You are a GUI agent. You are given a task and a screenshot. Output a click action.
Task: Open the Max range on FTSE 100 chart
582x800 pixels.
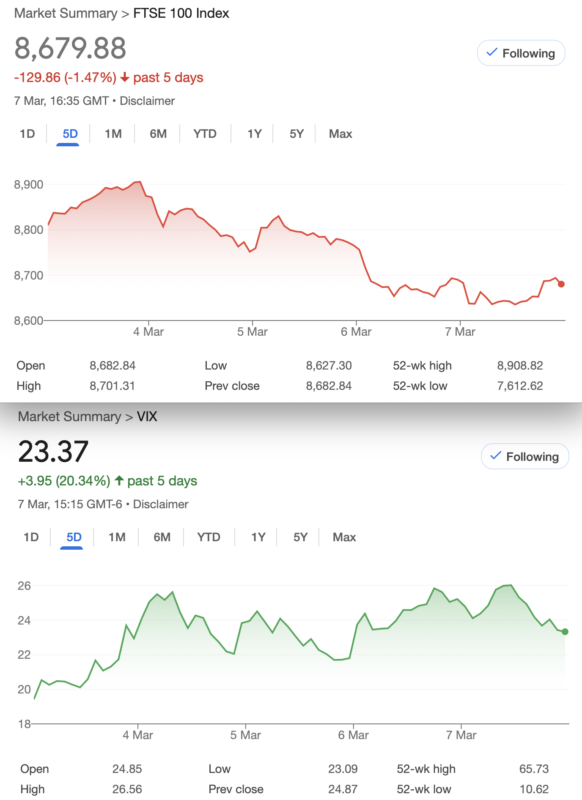coord(340,134)
